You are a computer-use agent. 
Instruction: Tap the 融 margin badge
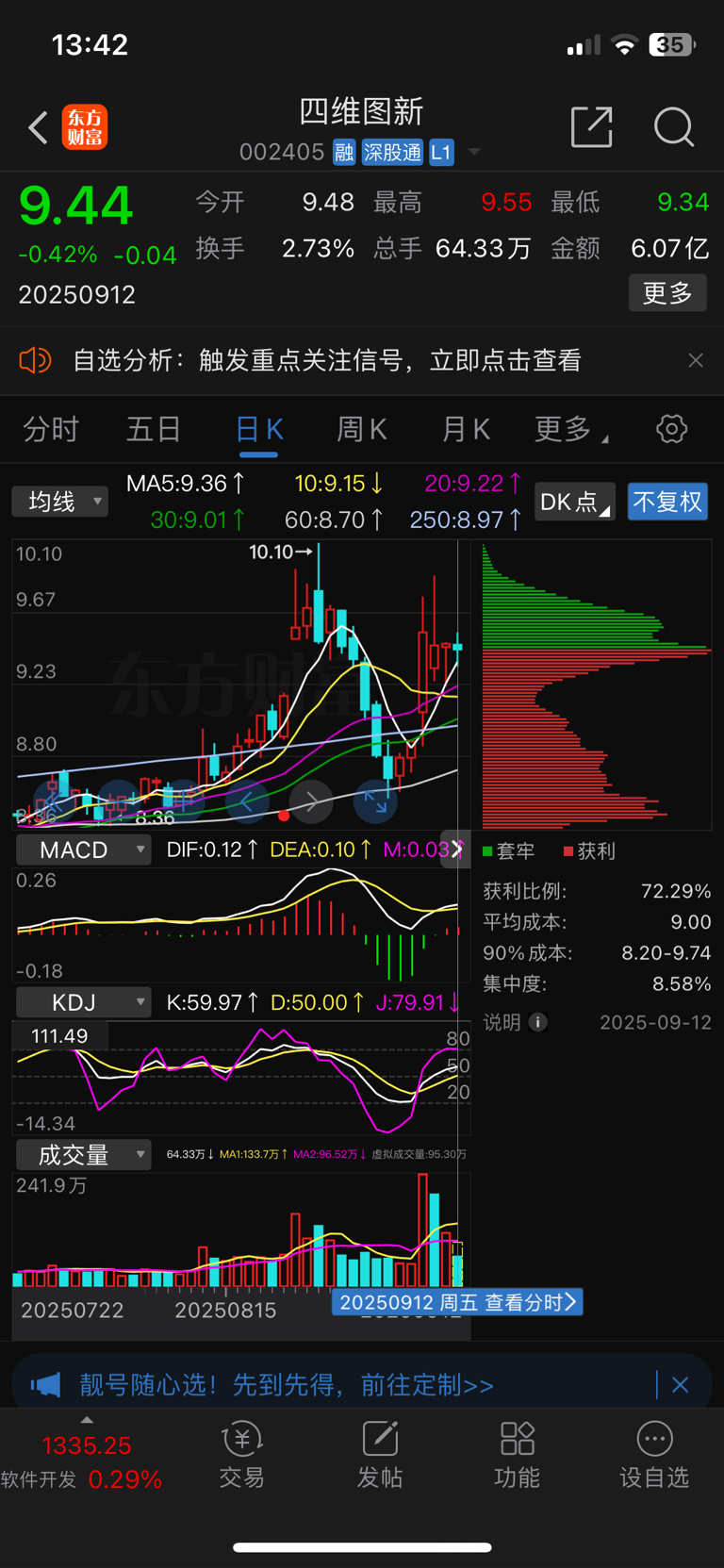tap(344, 152)
